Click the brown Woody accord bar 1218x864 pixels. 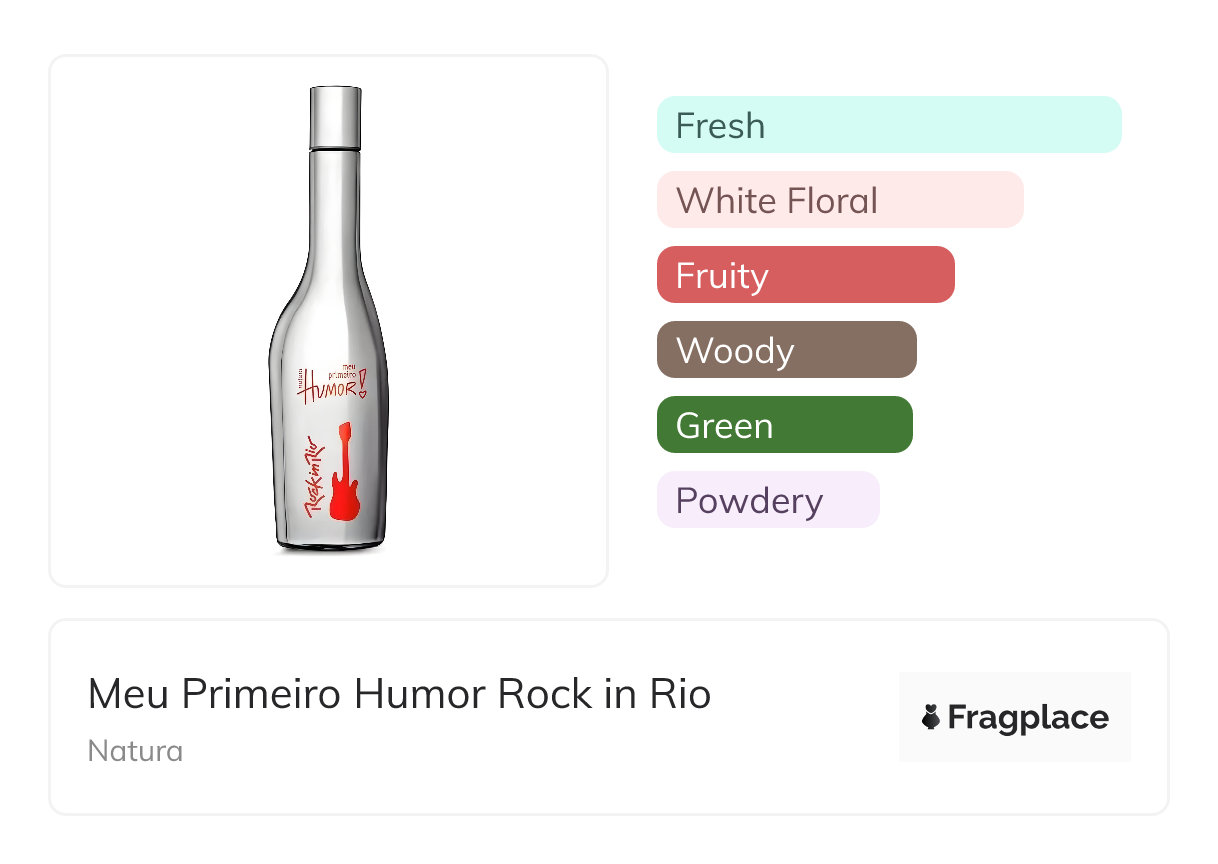786,350
